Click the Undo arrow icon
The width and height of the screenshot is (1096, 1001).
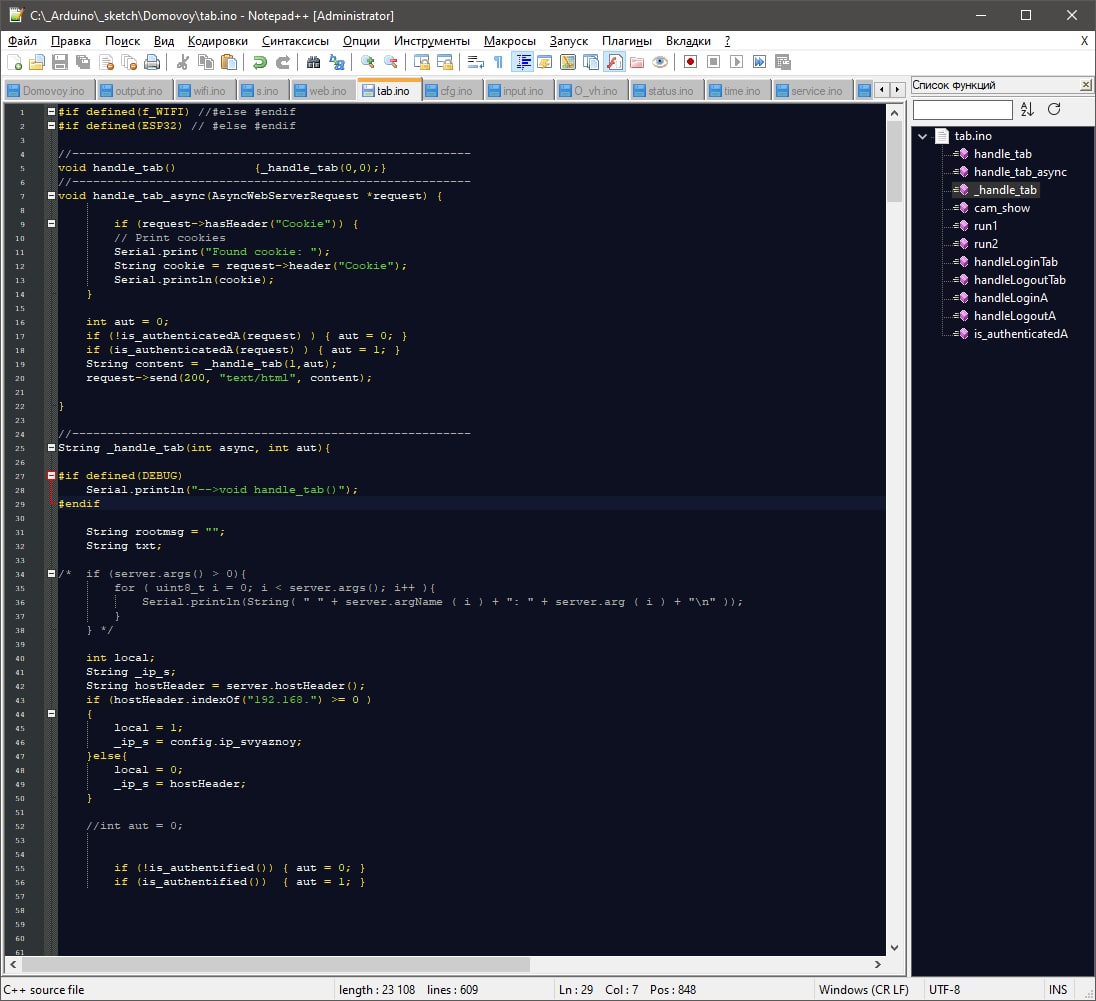pos(260,62)
